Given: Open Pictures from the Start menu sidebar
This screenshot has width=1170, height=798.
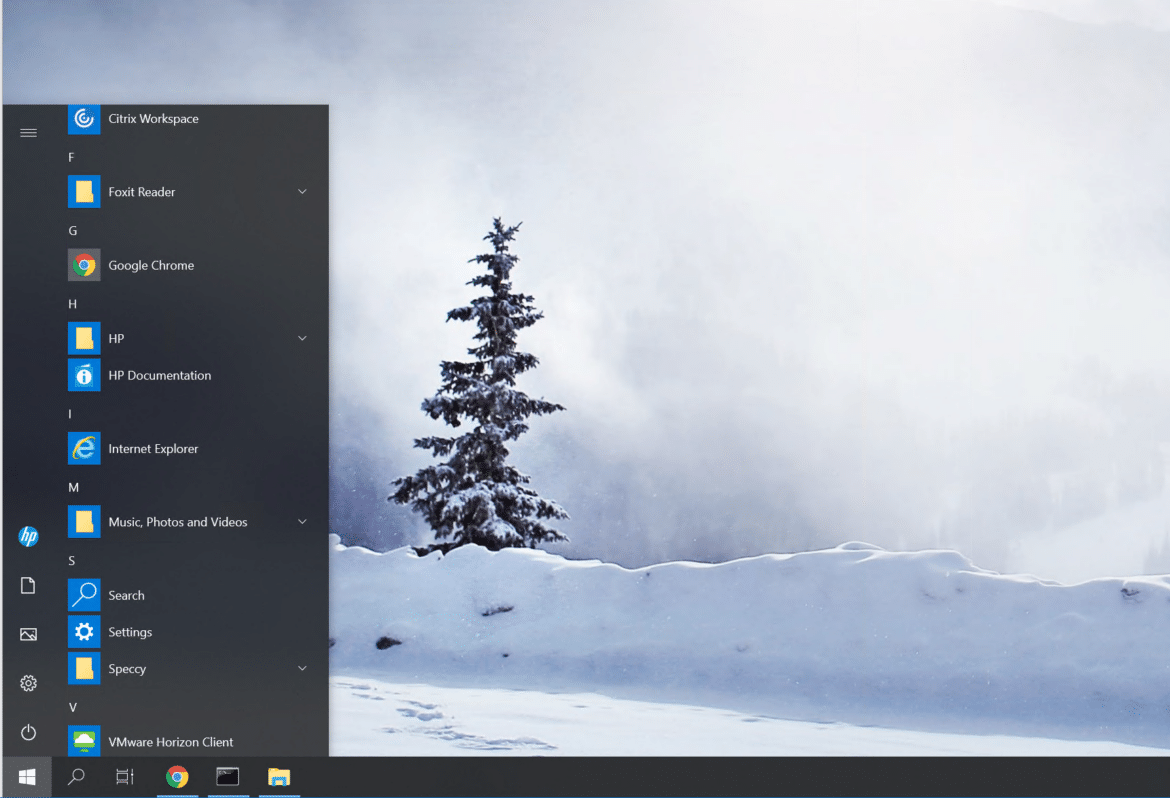Looking at the screenshot, I should pyautogui.click(x=28, y=635).
